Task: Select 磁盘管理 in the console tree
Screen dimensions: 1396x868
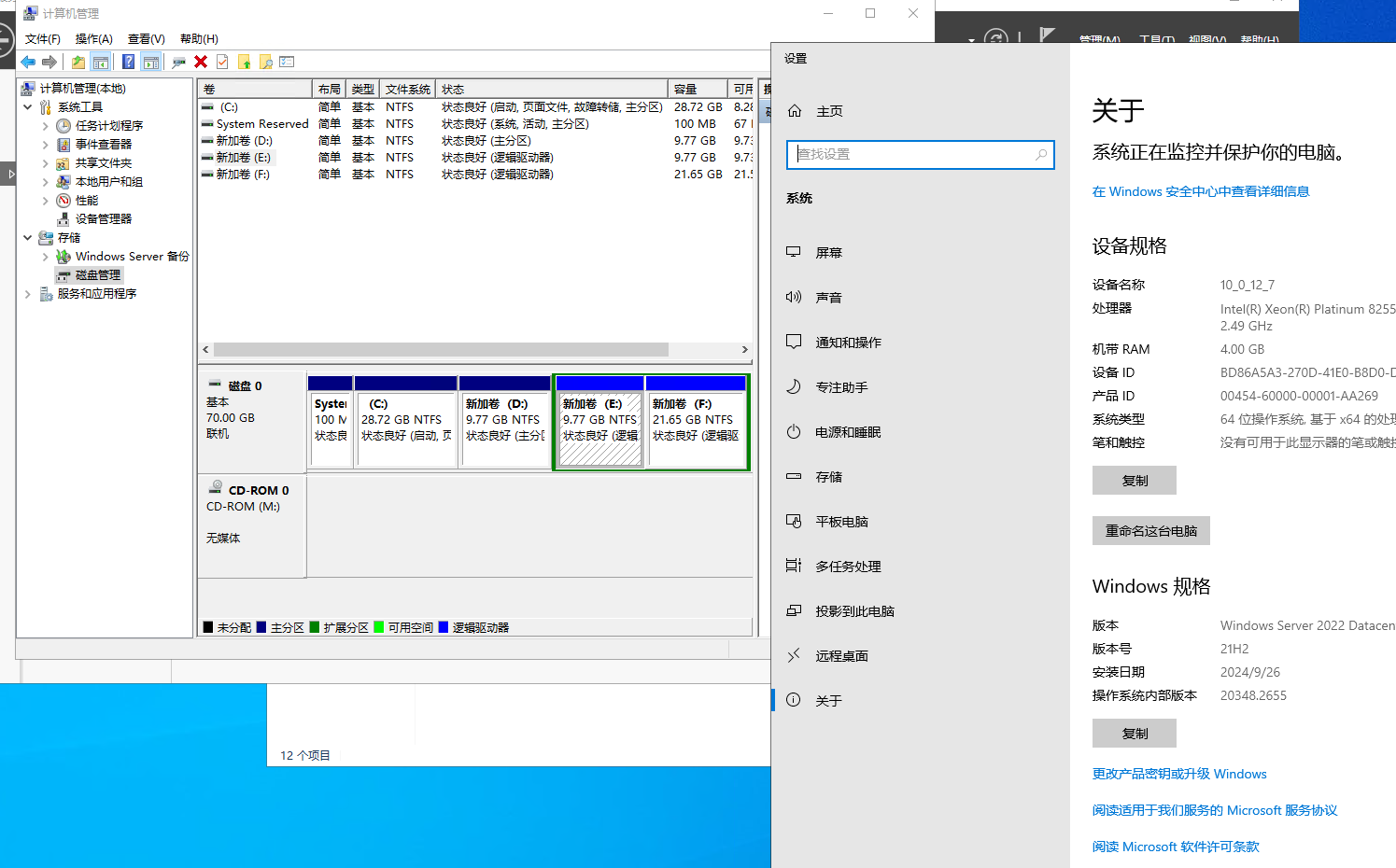Action: click(x=98, y=275)
